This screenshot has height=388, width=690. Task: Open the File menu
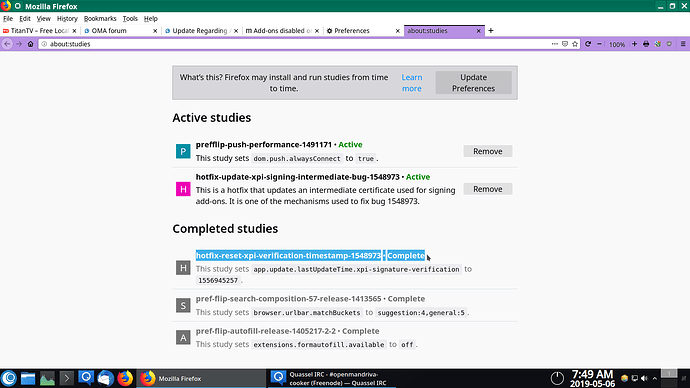(x=8, y=18)
